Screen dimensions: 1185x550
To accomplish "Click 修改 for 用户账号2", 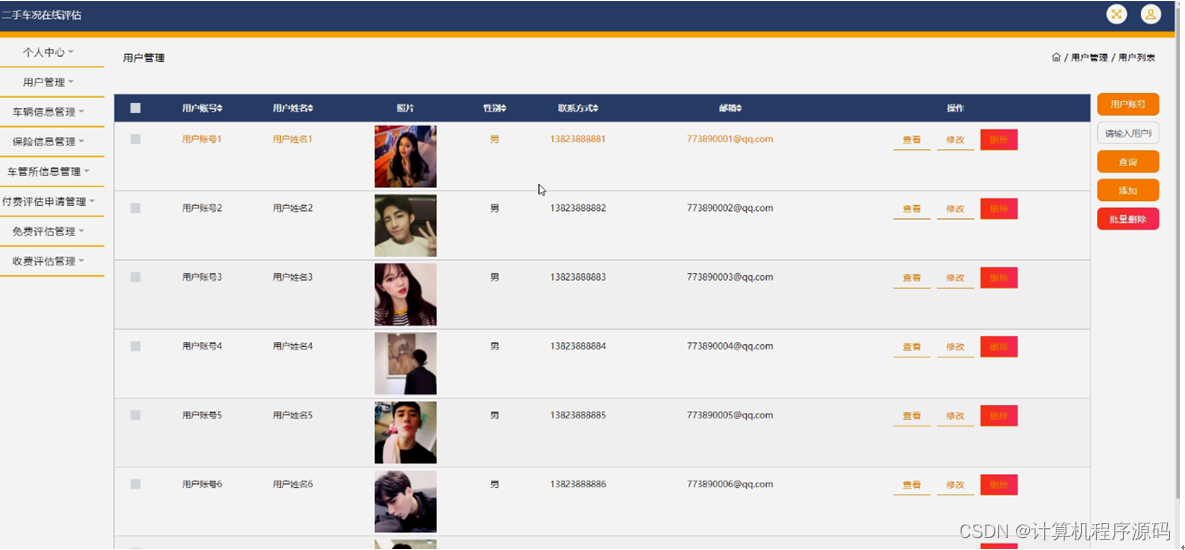I will tap(955, 209).
